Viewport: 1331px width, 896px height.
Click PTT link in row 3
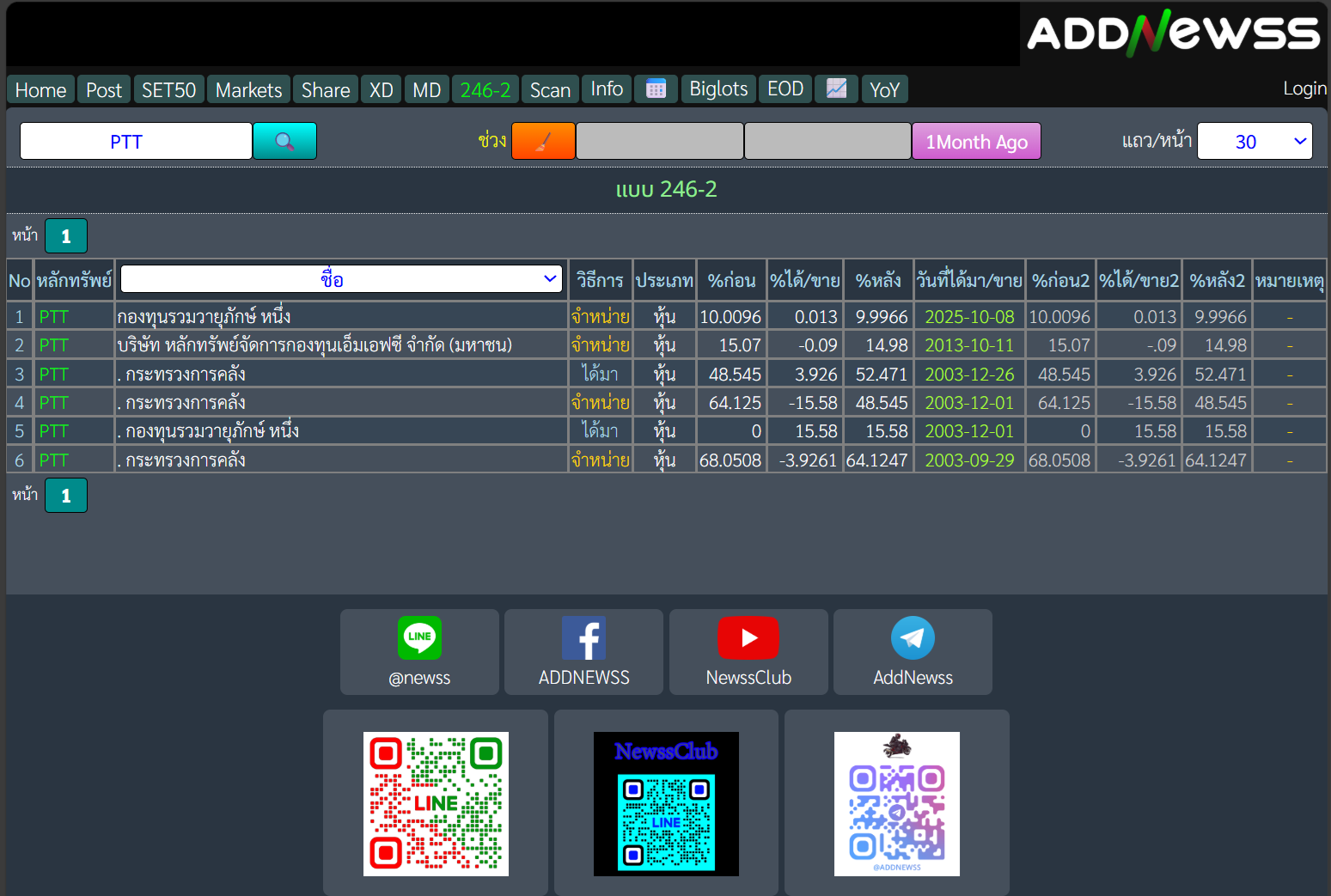coord(53,375)
